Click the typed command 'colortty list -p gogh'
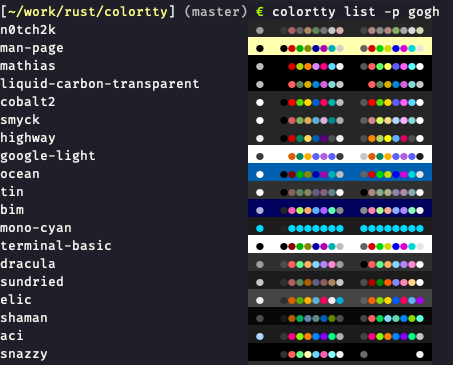 point(356,12)
